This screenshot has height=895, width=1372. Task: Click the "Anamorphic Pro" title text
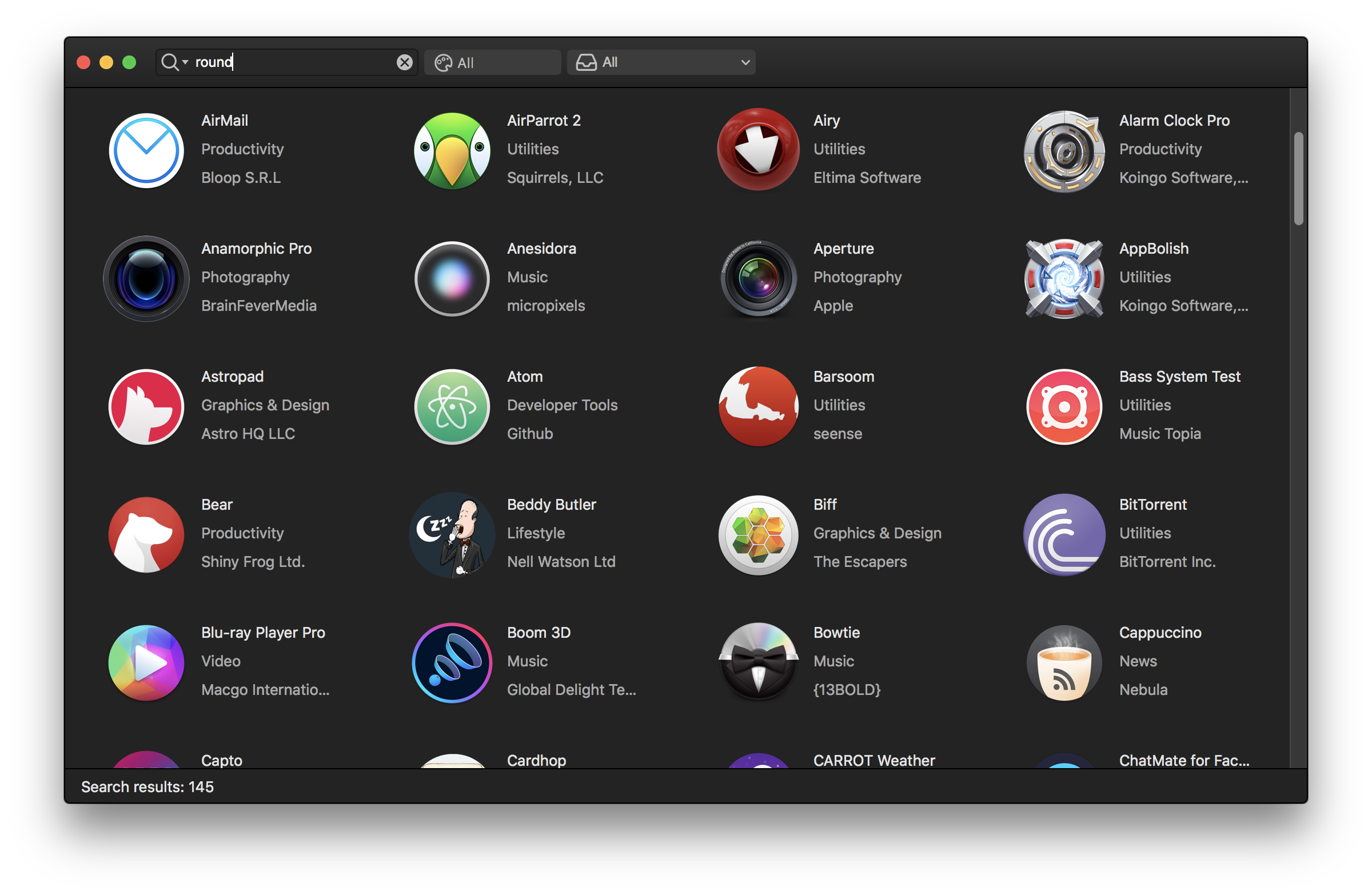click(257, 249)
